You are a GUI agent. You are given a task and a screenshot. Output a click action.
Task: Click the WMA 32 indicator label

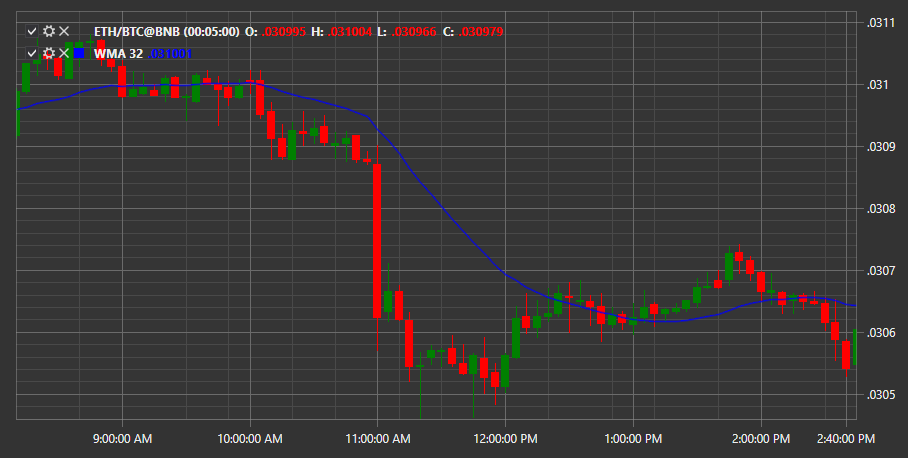[118, 54]
